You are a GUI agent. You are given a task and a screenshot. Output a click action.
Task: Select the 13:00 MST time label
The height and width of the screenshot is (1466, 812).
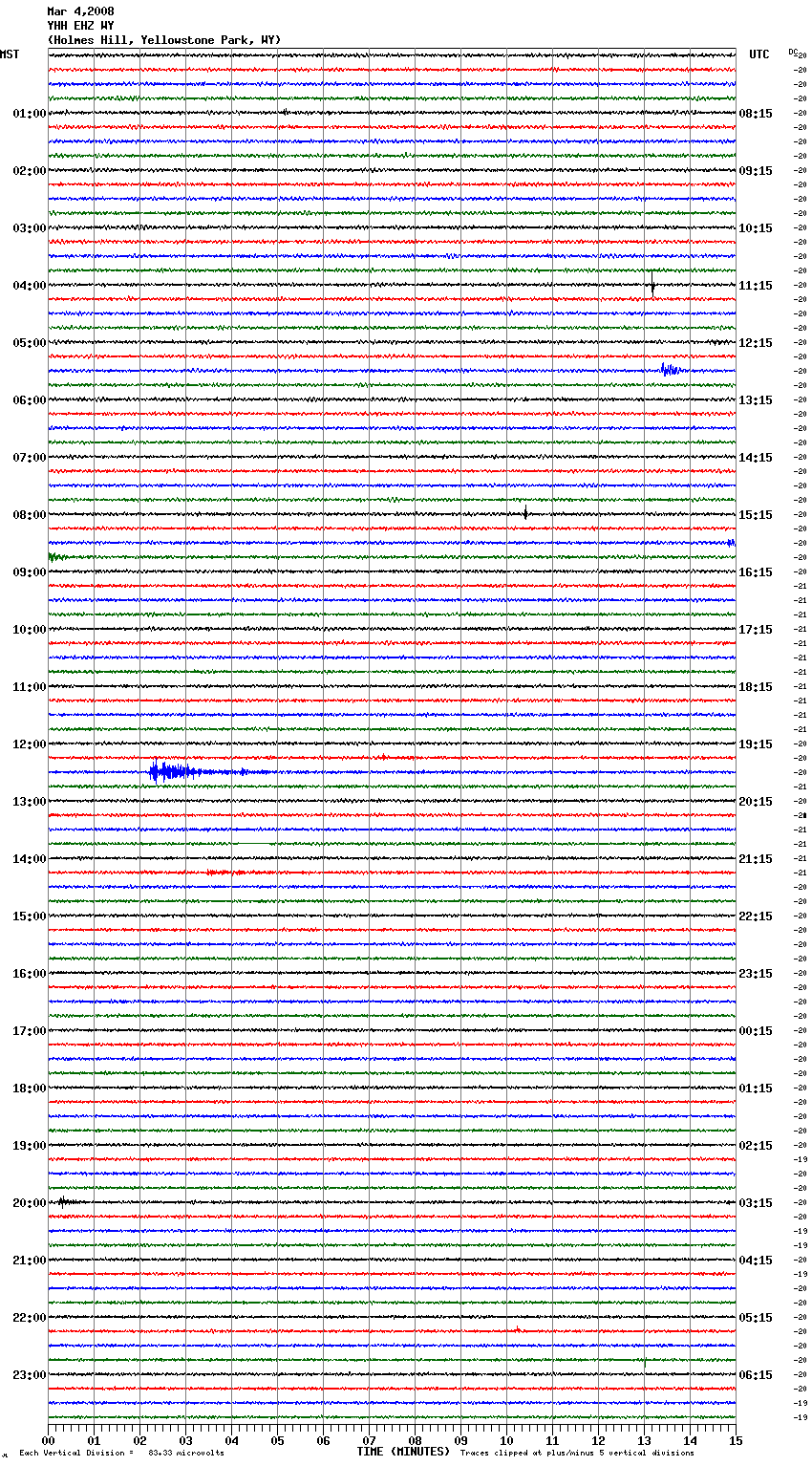(30, 802)
